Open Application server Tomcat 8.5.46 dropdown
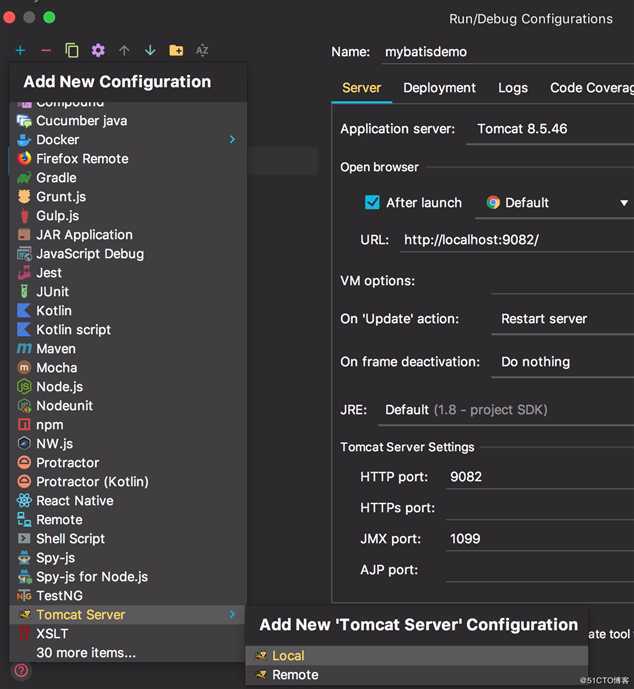Screen dimensions: 634x689 [550, 129]
